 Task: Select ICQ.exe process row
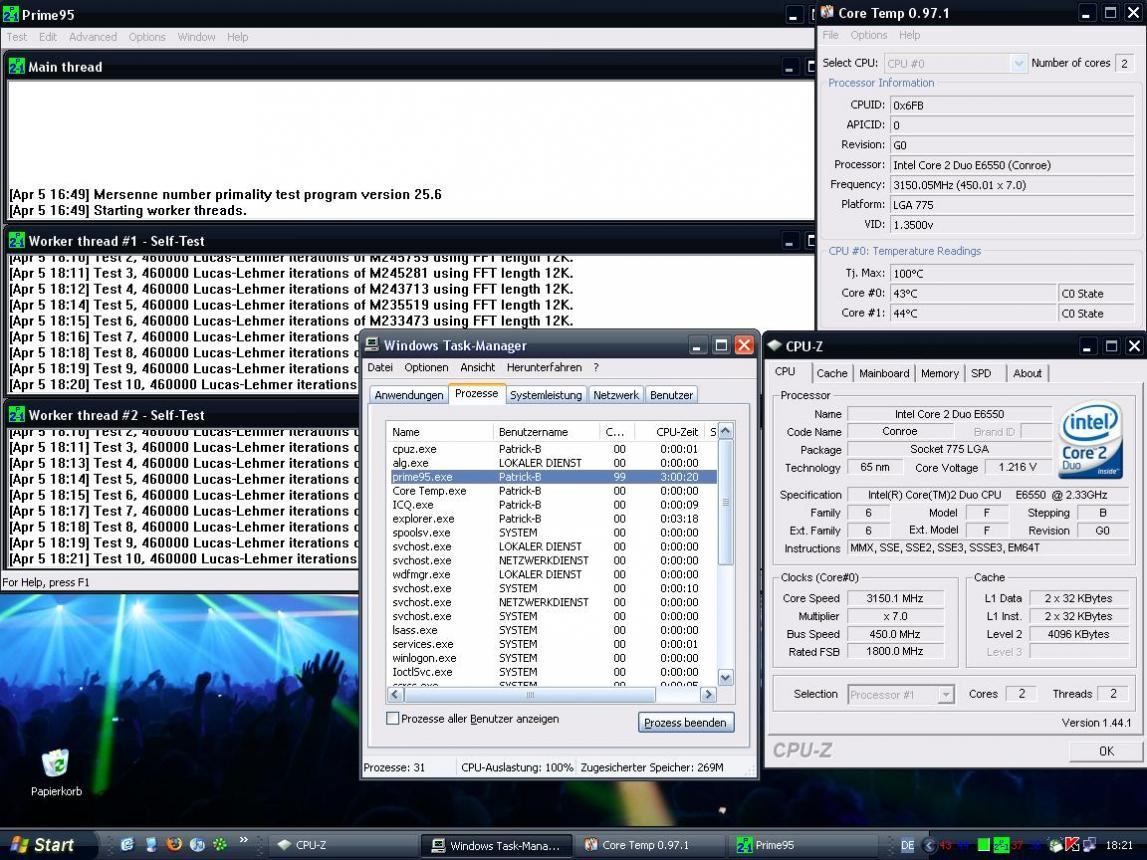point(552,505)
